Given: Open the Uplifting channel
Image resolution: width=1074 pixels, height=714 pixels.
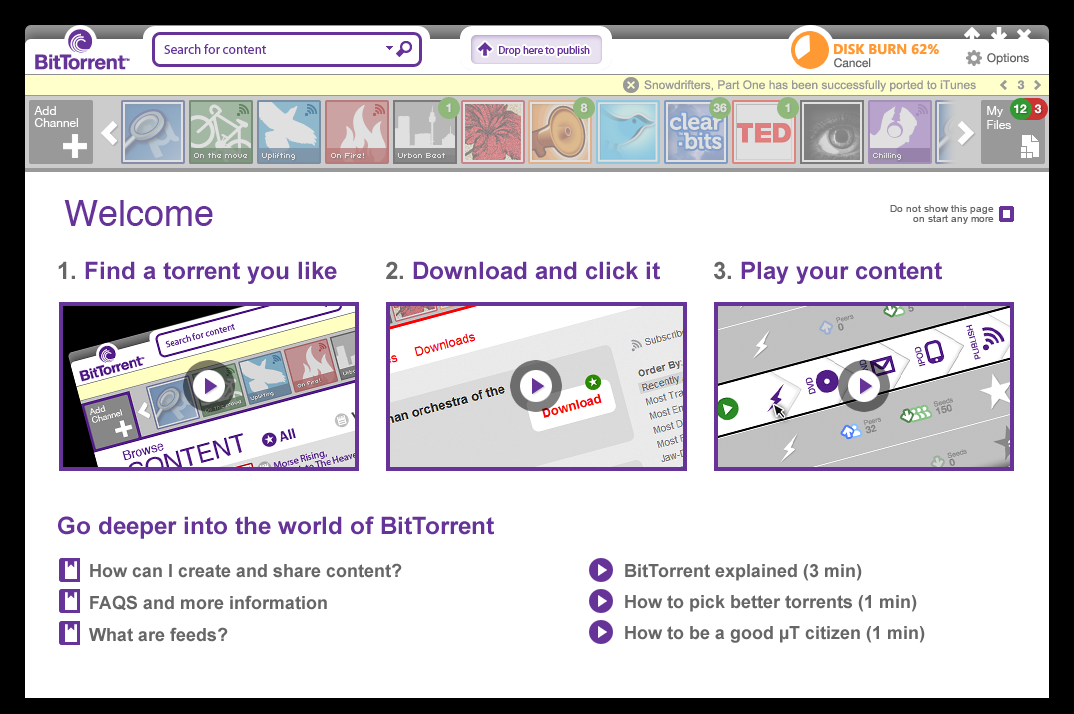Looking at the screenshot, I should [288, 132].
